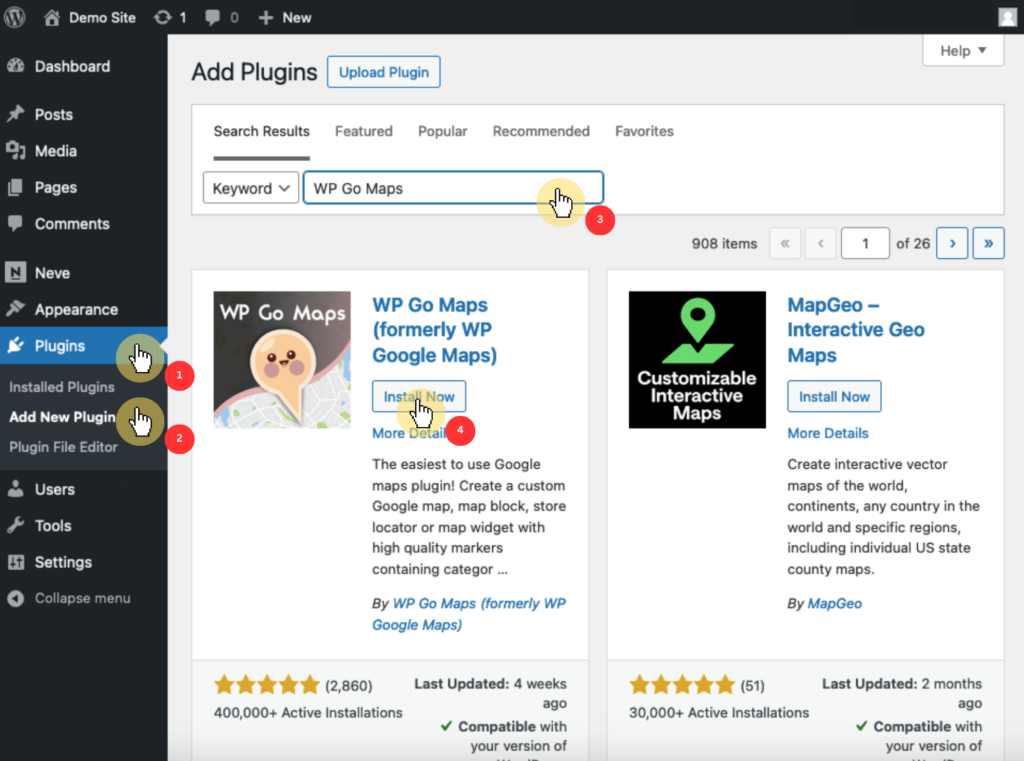Click the Settings sliders icon
Image resolution: width=1024 pixels, height=761 pixels.
click(x=16, y=562)
